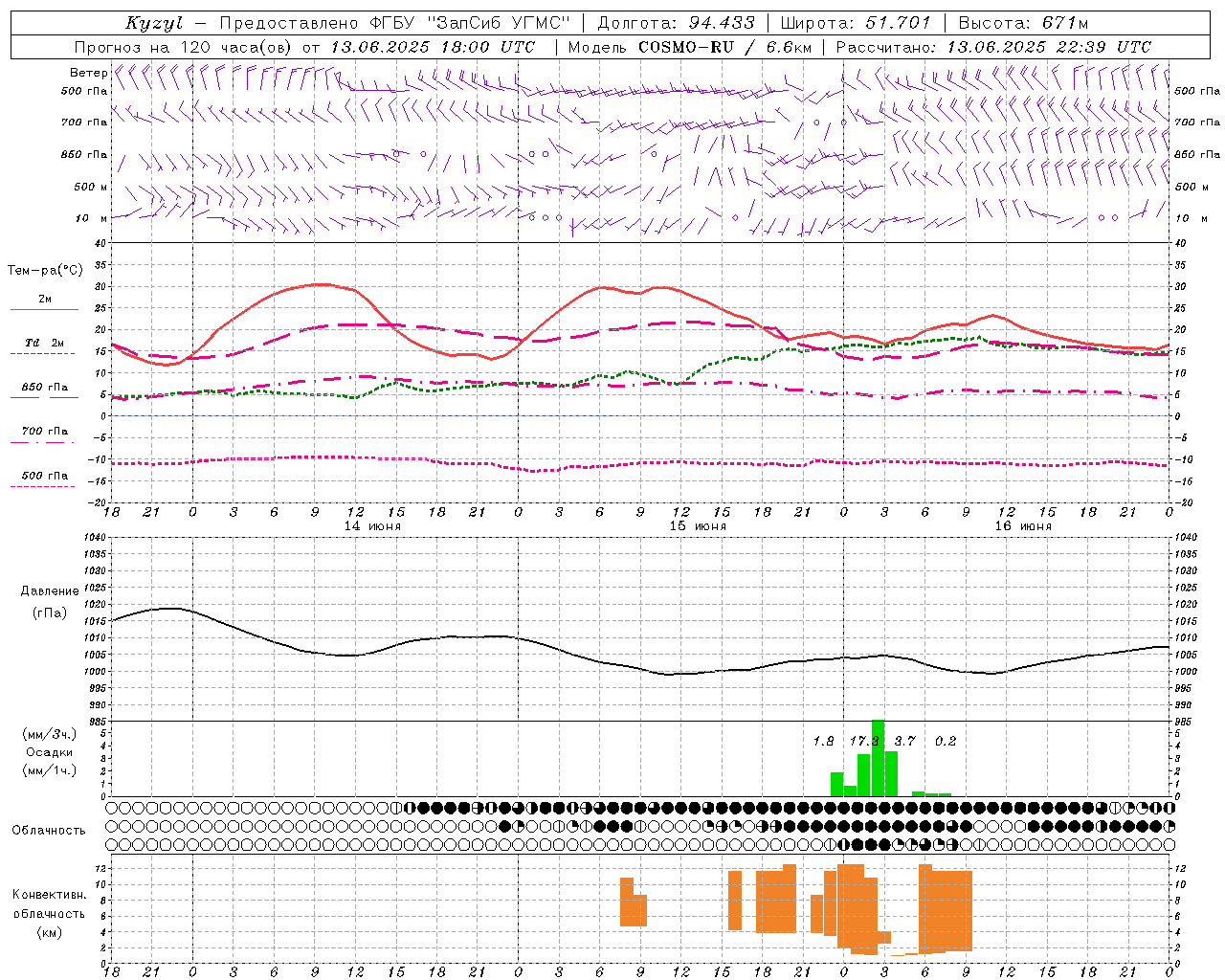Viewport: 1225px width, 980px height.
Task: Click the forecast start "13.06.2025 18:00 UTC"
Action: pos(434,47)
